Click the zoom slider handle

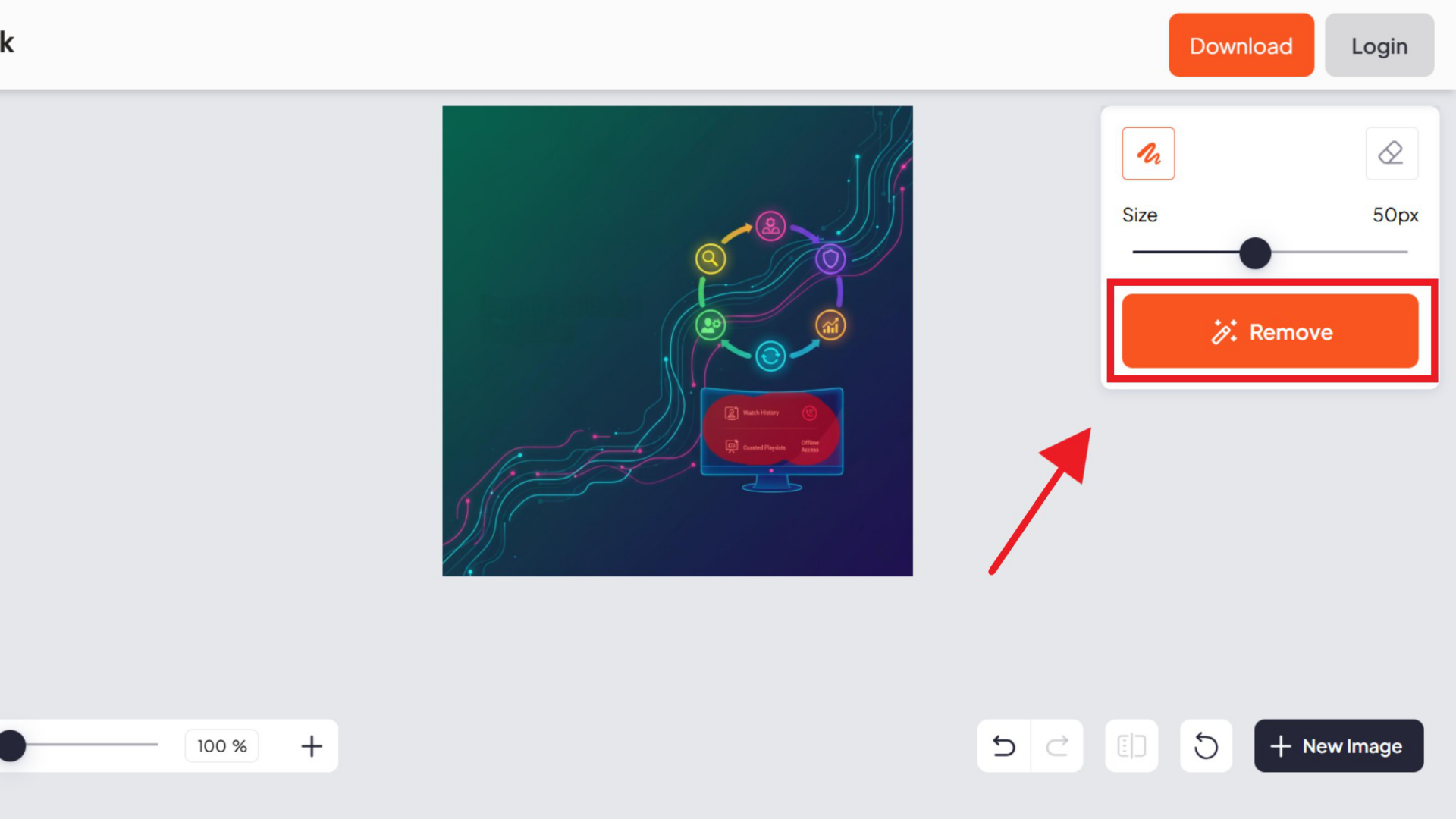[11, 746]
